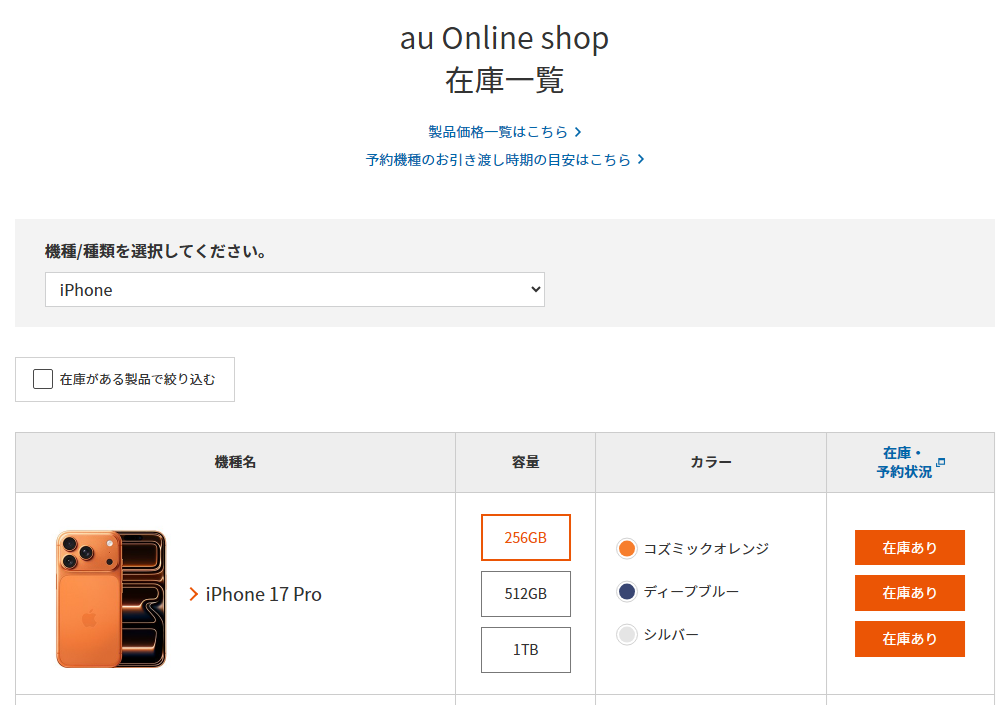Click the 在庫・予約状況 column header link
The height and width of the screenshot is (705, 1007).
pyautogui.click(x=903, y=462)
